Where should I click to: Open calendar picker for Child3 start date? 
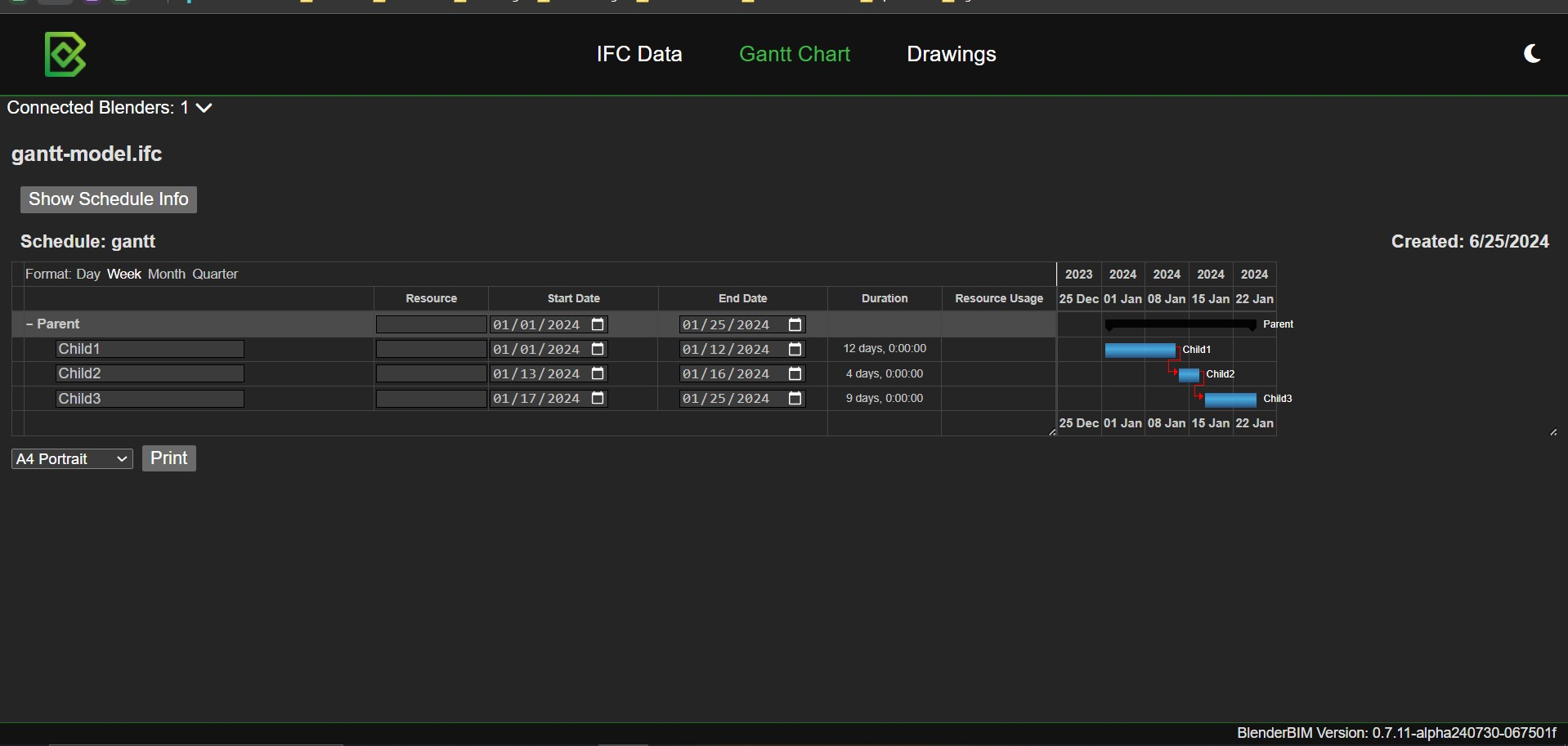point(598,398)
